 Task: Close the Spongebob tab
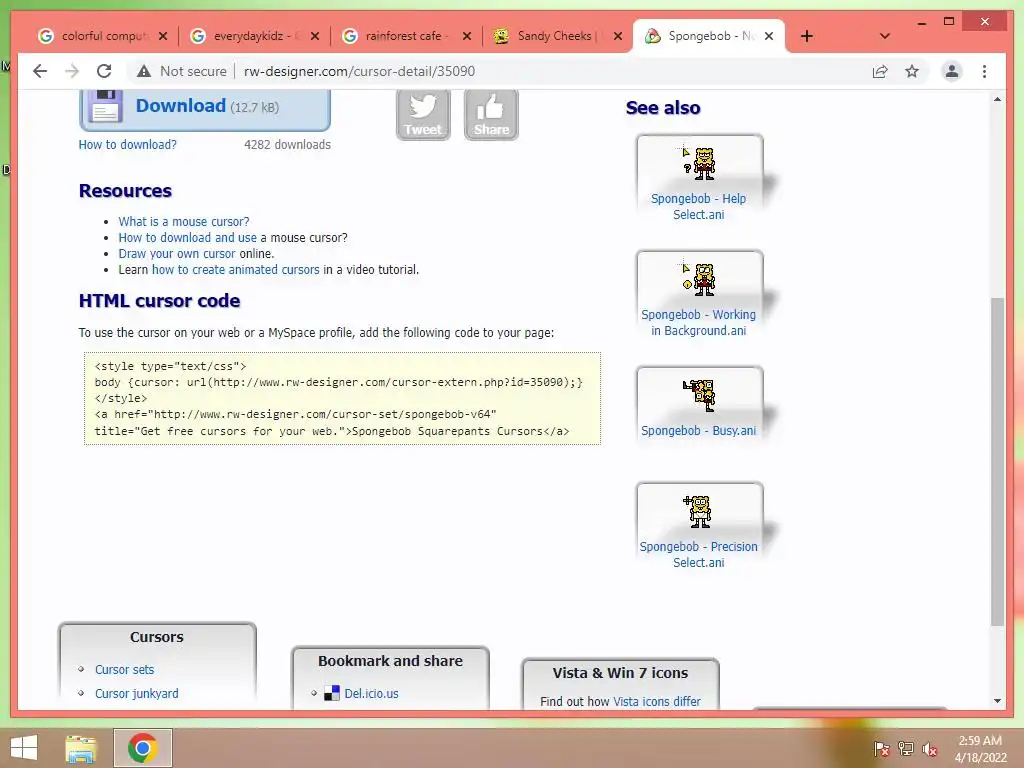point(769,36)
